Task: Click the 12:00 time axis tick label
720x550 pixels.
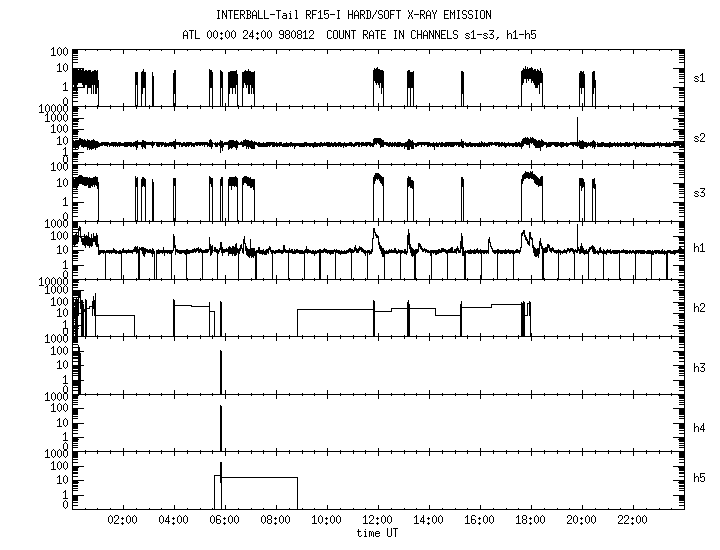Action: (377, 521)
